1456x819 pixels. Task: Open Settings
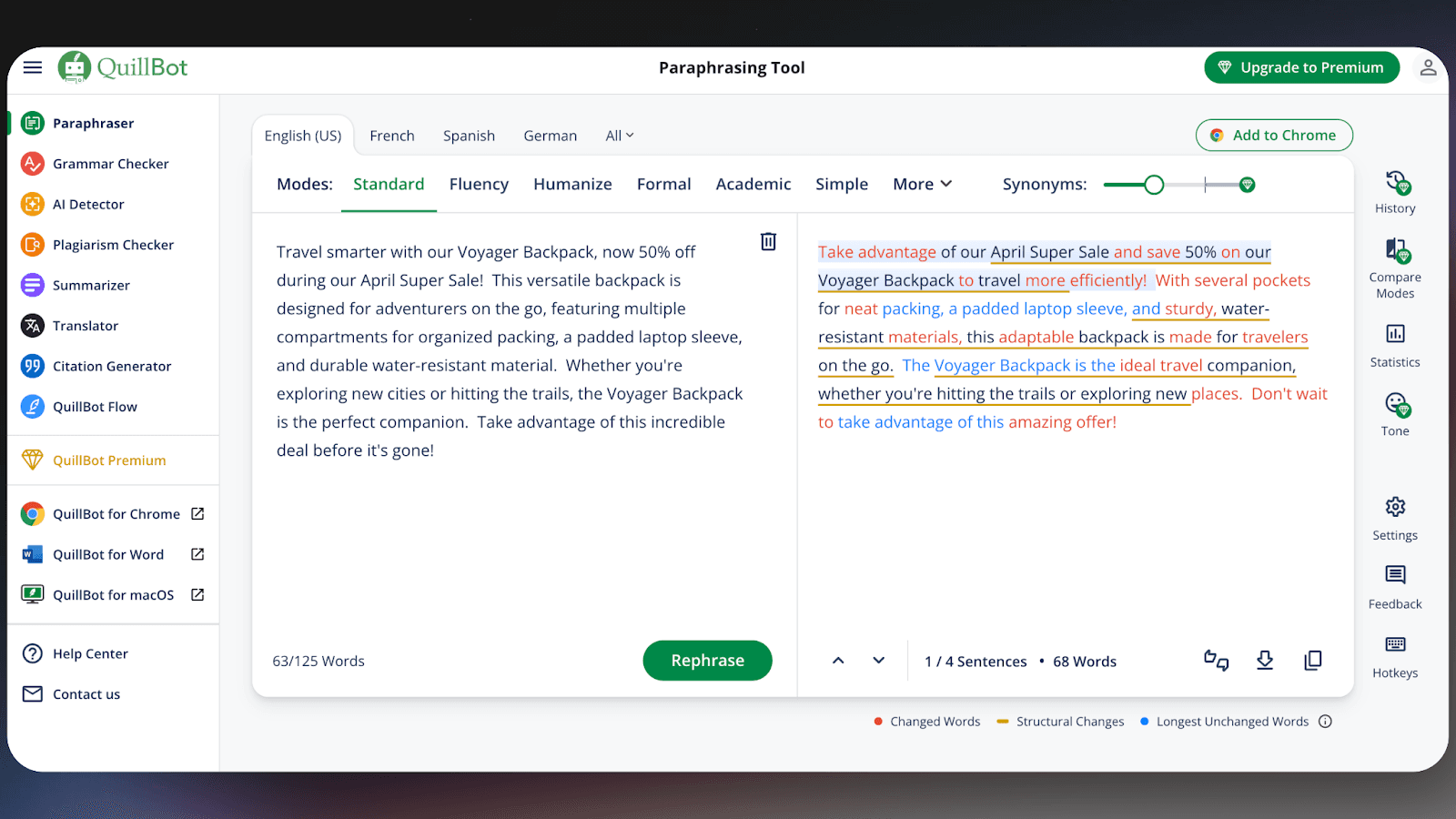[1395, 519]
